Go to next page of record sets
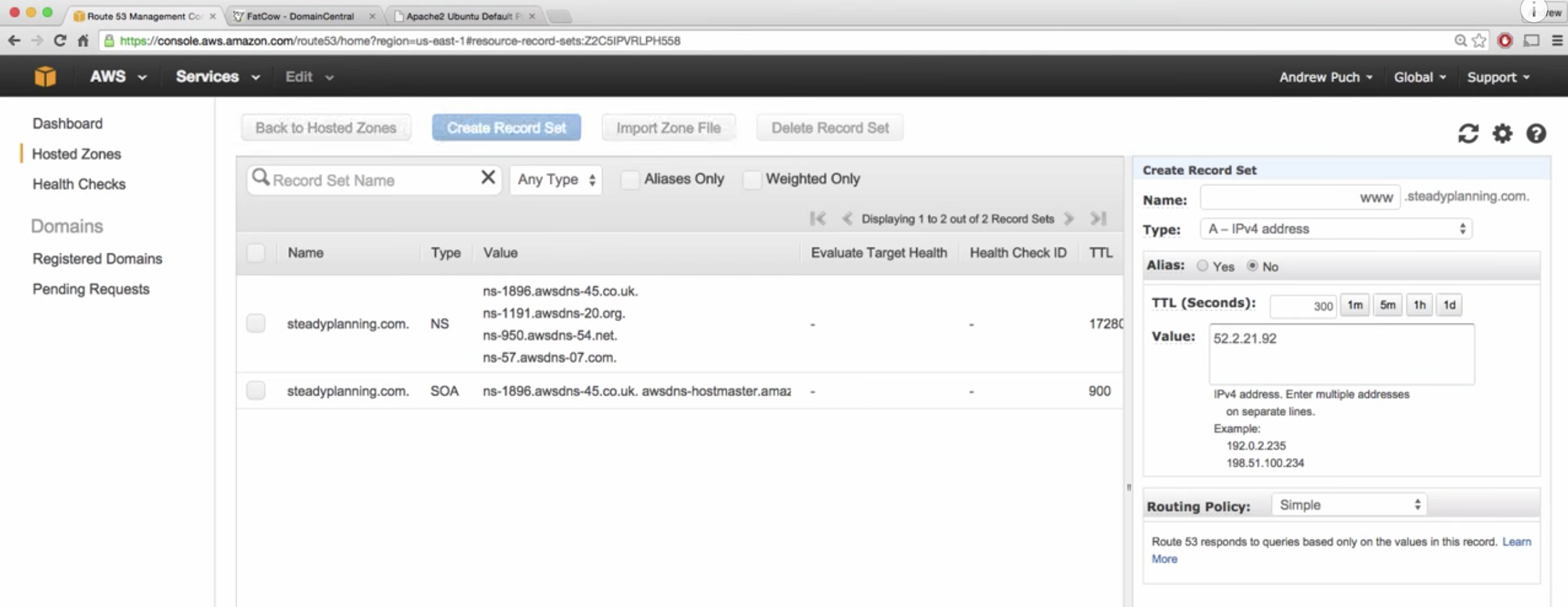1568x607 pixels. pyautogui.click(x=1068, y=219)
